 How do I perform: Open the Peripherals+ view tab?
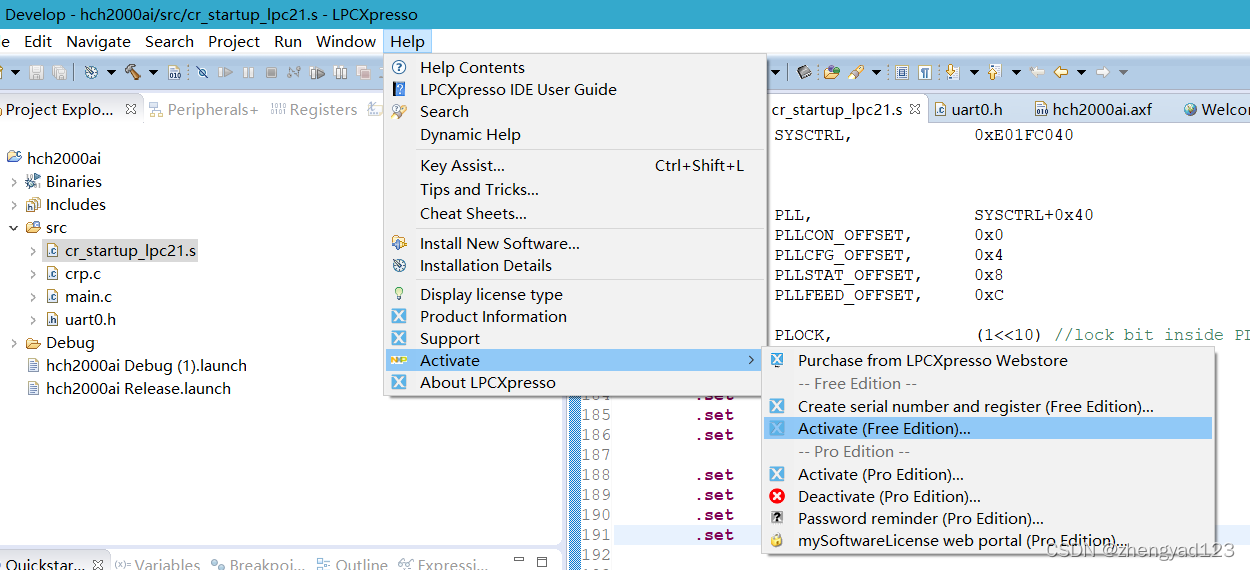pyautogui.click(x=212, y=110)
